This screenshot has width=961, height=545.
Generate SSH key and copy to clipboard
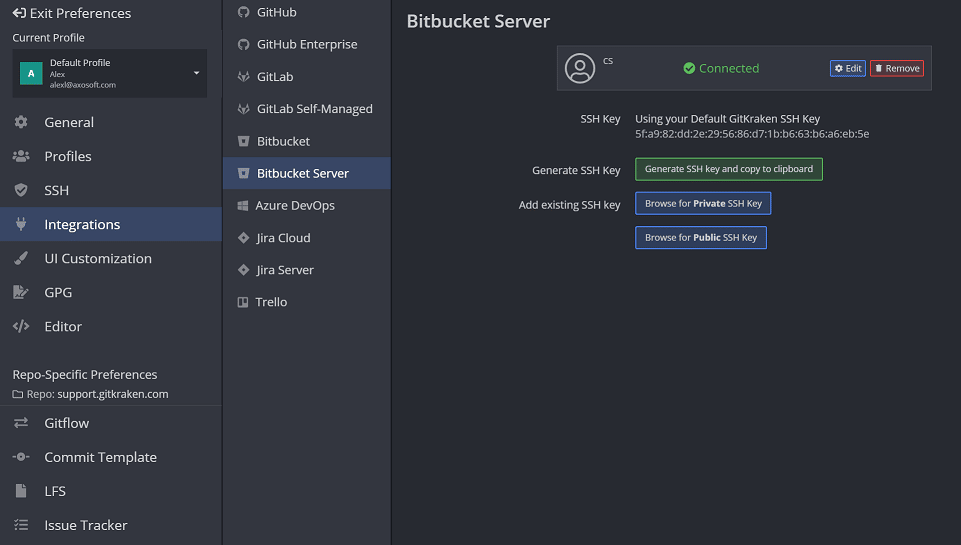click(729, 169)
